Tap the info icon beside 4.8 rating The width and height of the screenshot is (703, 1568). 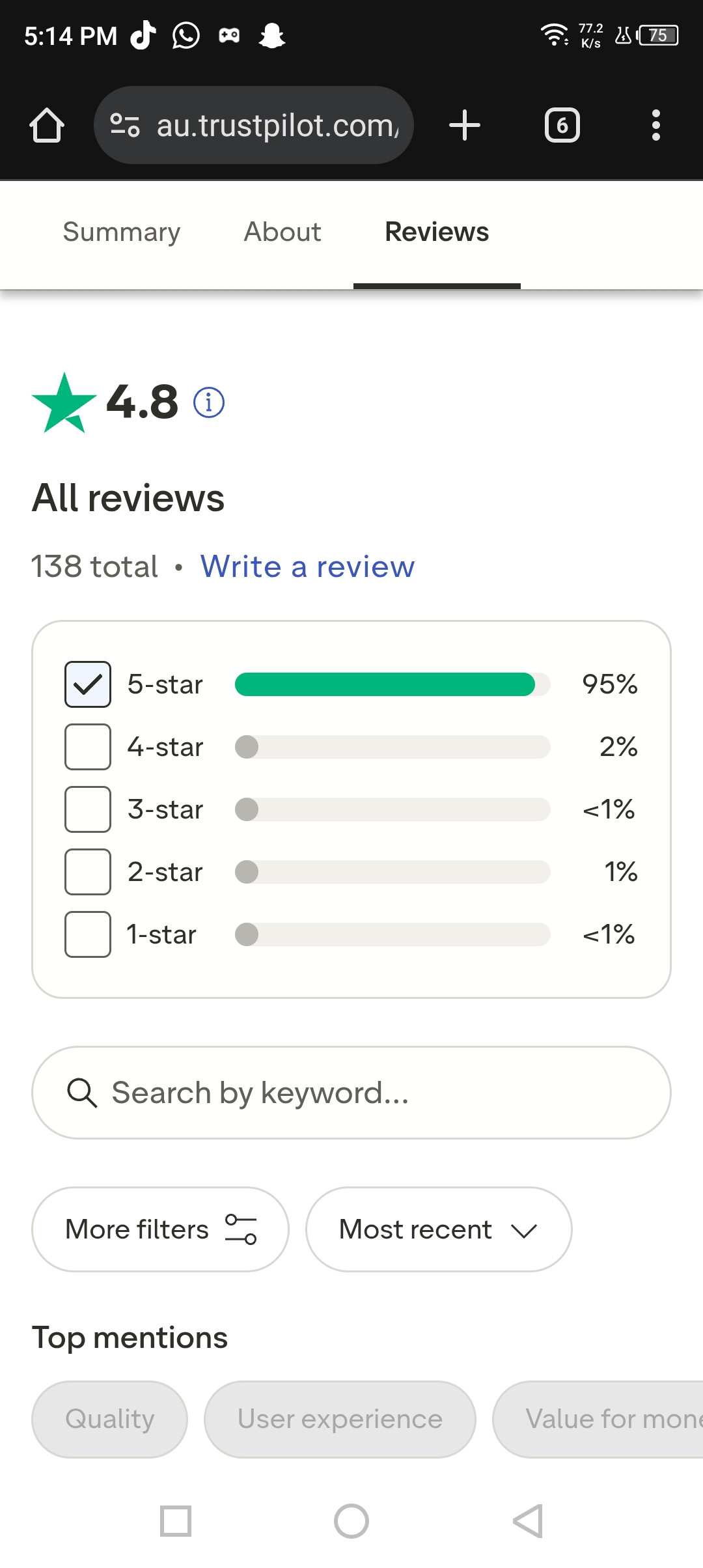(209, 402)
